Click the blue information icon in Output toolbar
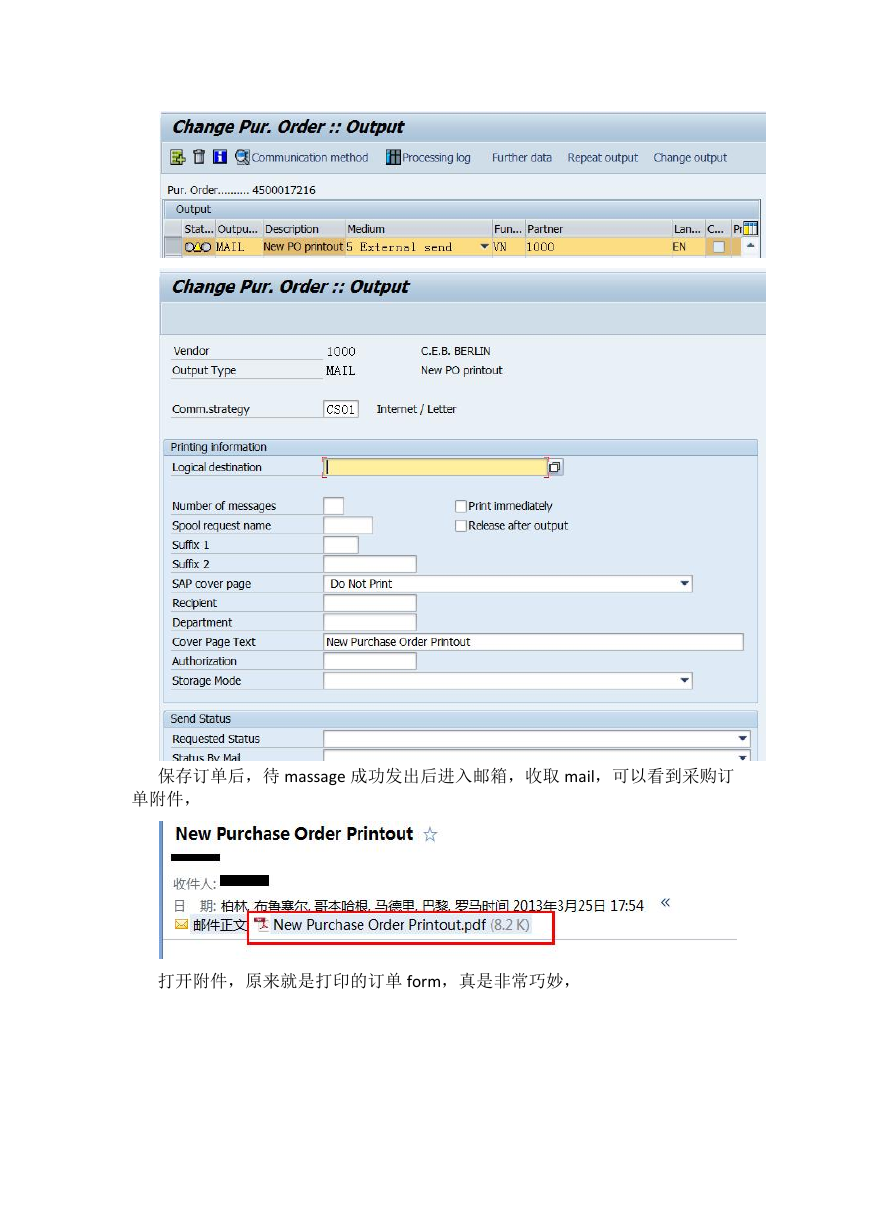 pos(219,157)
